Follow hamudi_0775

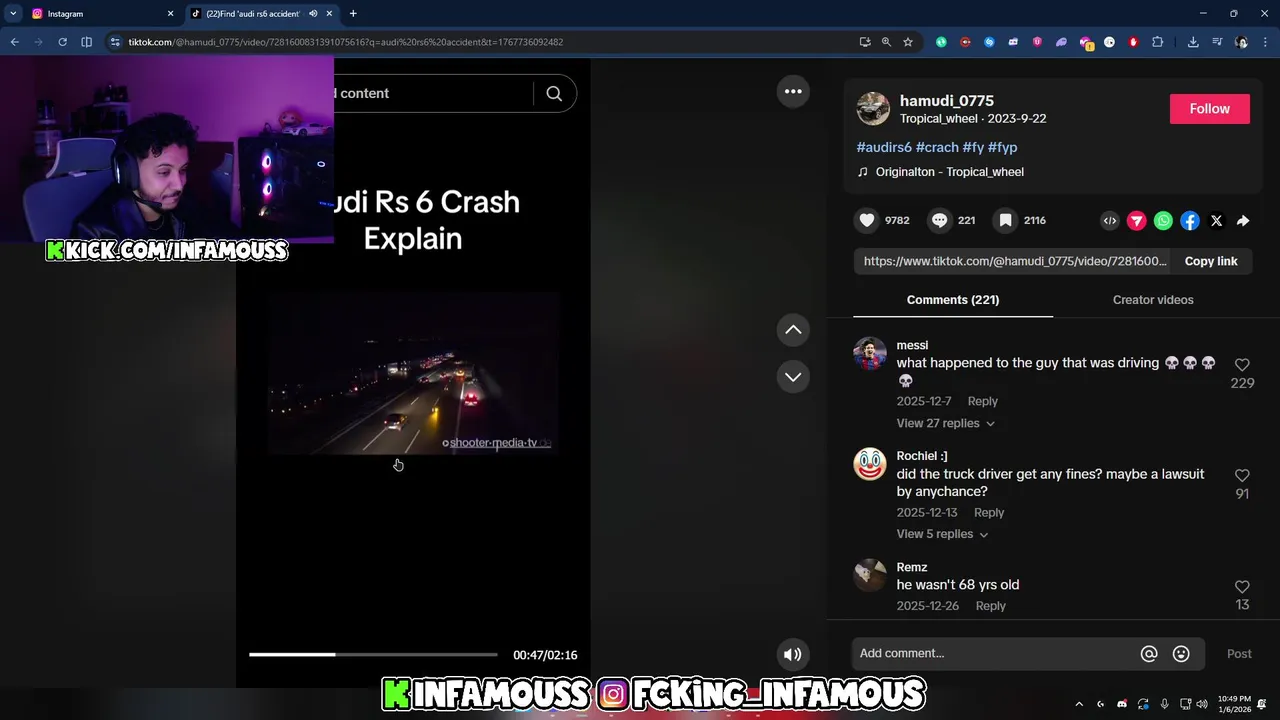click(x=1210, y=109)
